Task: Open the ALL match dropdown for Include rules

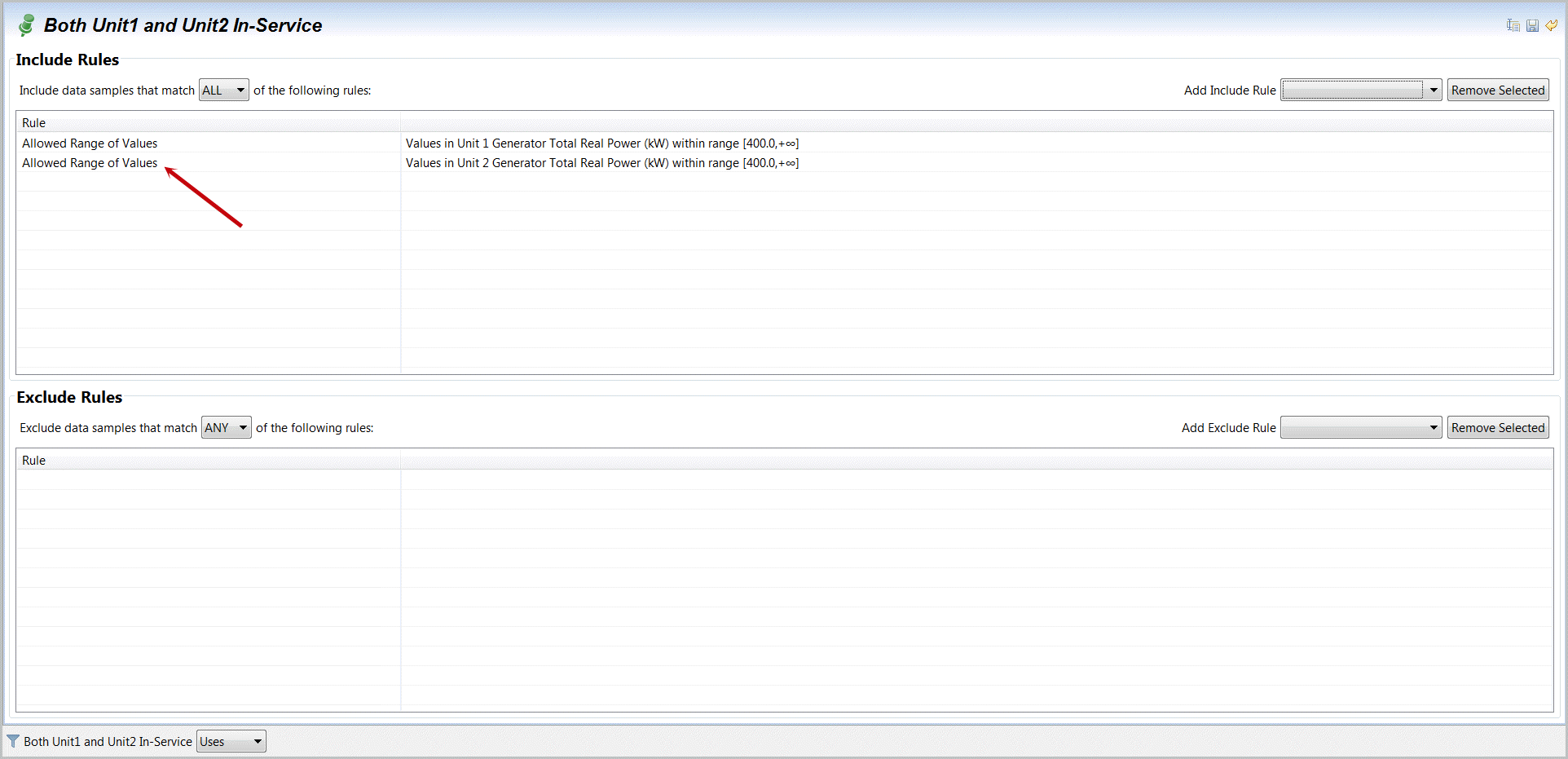Action: click(x=224, y=90)
